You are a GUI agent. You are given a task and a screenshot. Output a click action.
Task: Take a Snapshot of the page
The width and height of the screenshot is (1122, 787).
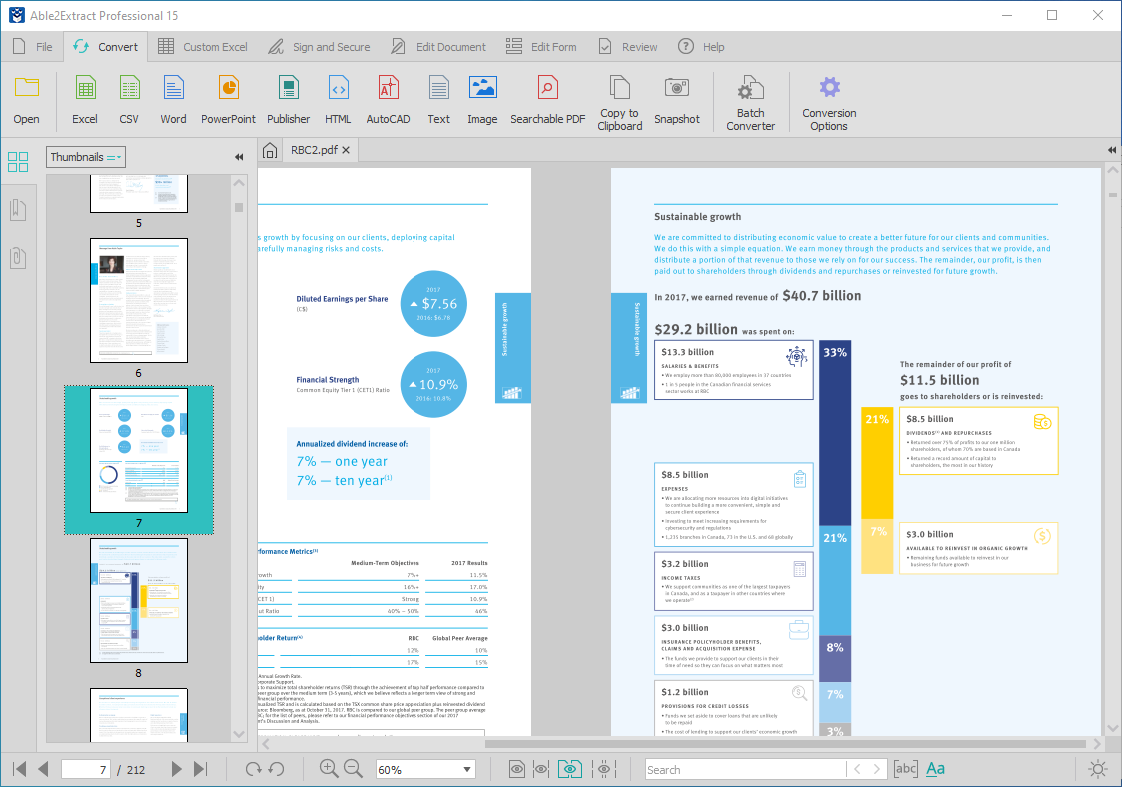[x=677, y=100]
